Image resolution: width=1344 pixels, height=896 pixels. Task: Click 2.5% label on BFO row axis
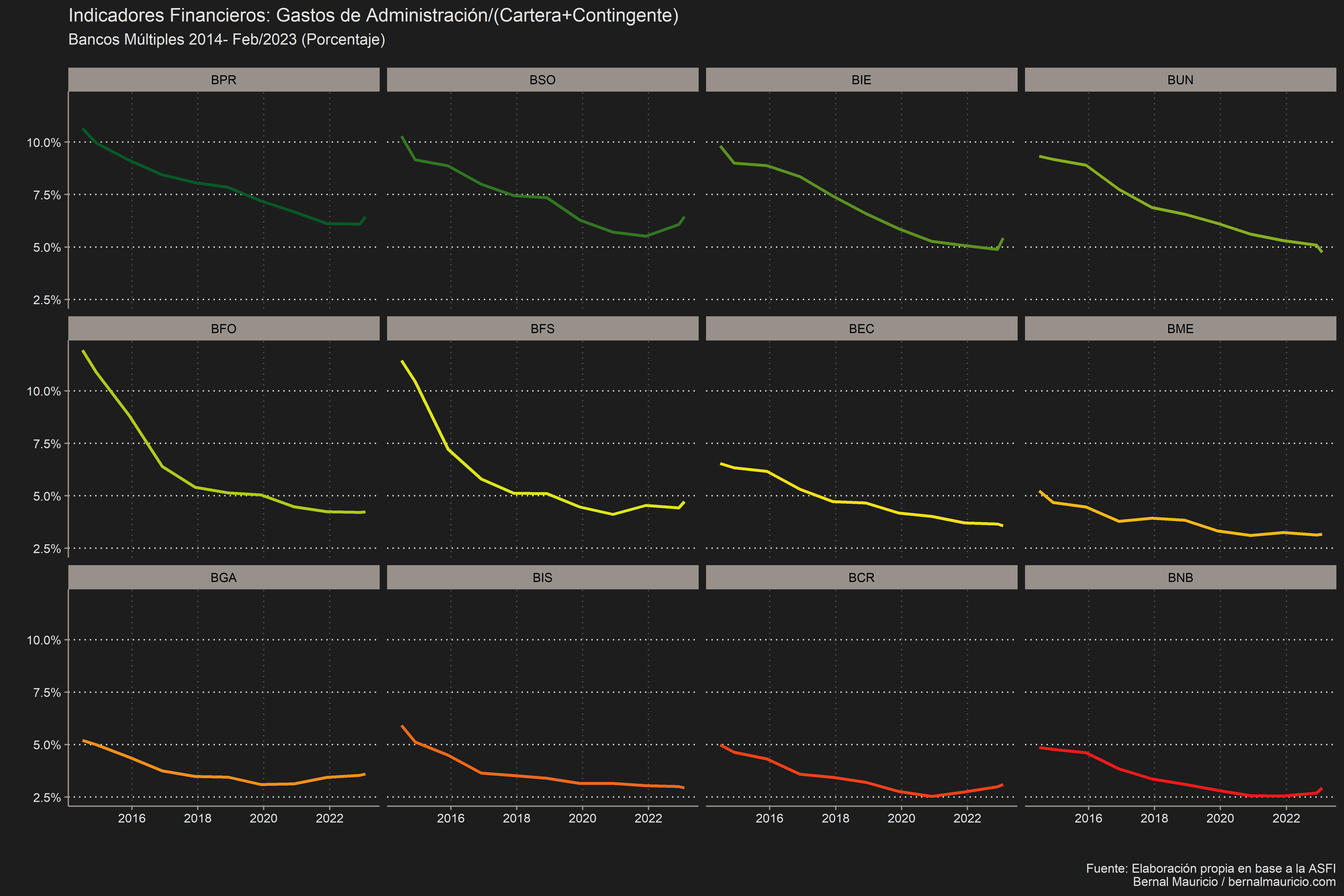point(47,549)
